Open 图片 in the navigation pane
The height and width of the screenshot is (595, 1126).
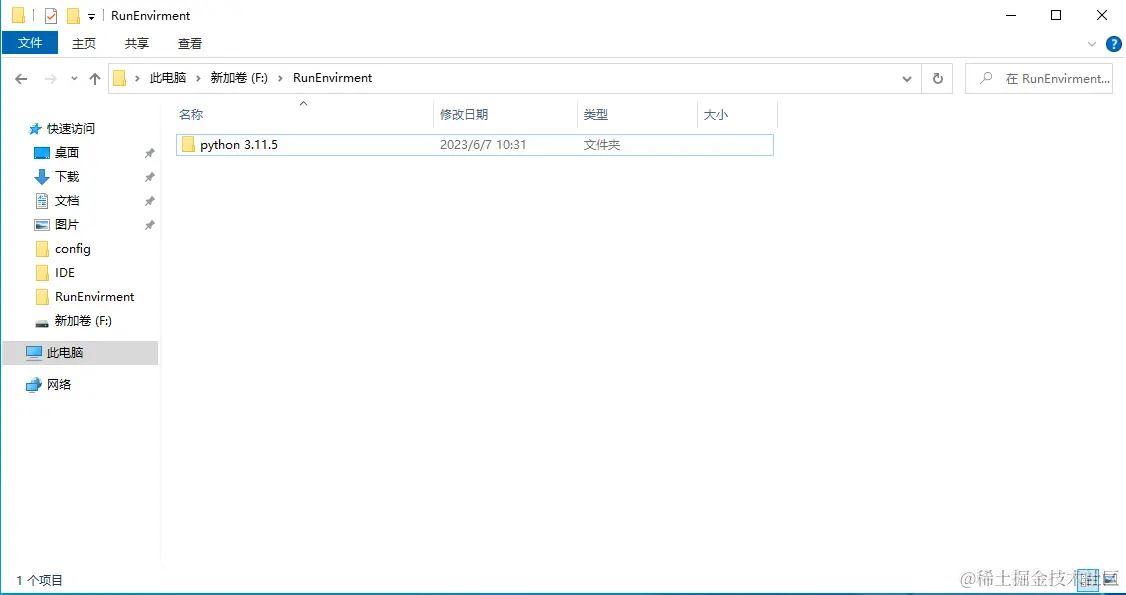(x=67, y=224)
